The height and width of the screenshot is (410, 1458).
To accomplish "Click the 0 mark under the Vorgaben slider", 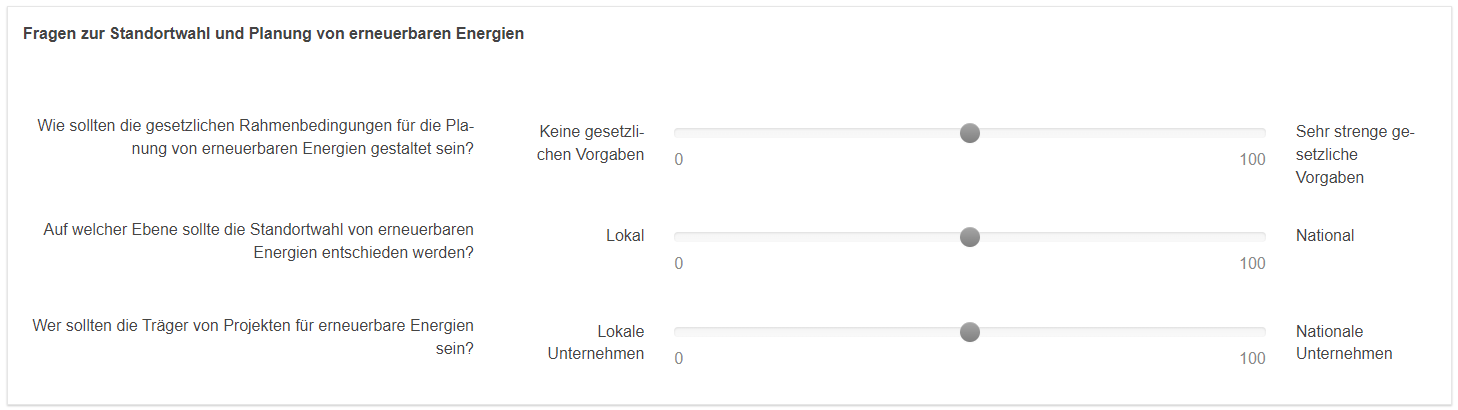I will [679, 160].
